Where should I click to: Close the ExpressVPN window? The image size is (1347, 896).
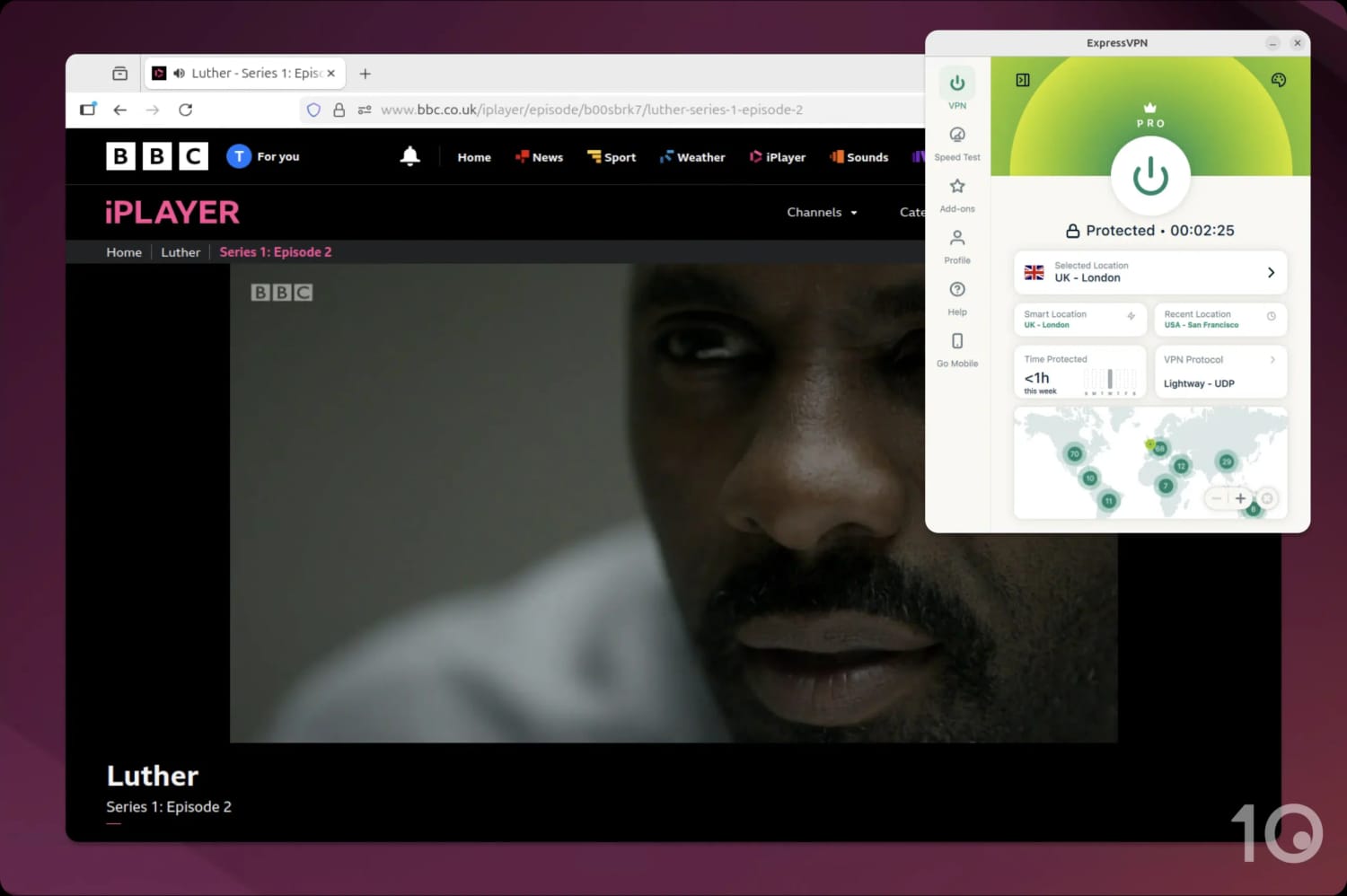pyautogui.click(x=1297, y=43)
